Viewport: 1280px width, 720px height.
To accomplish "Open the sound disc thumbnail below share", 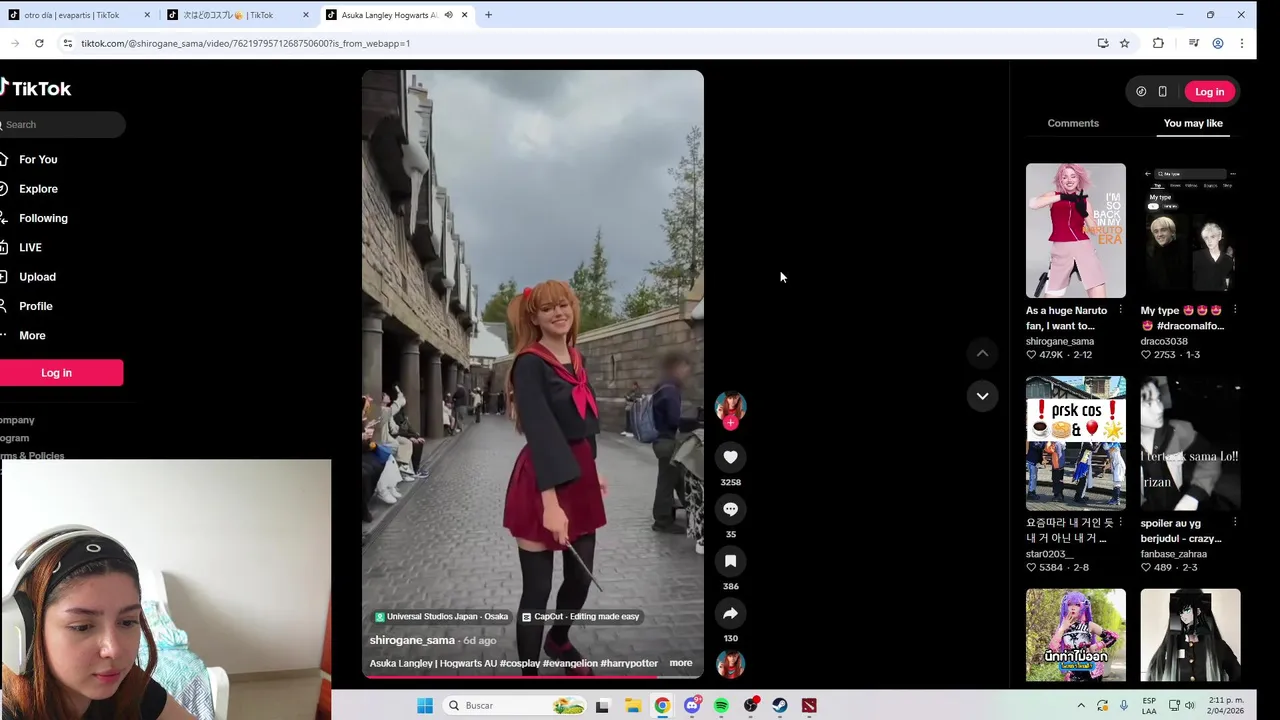I will [x=730, y=664].
